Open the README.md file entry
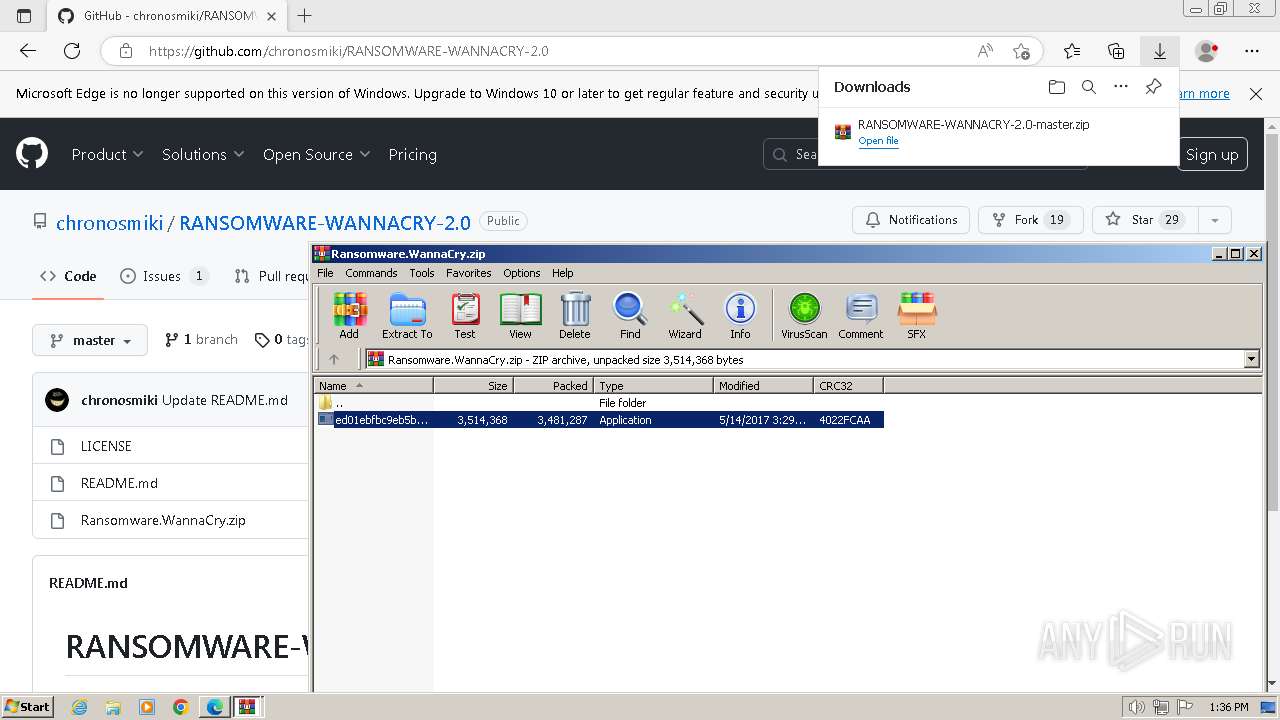This screenshot has width=1280, height=720. pyautogui.click(x=119, y=483)
